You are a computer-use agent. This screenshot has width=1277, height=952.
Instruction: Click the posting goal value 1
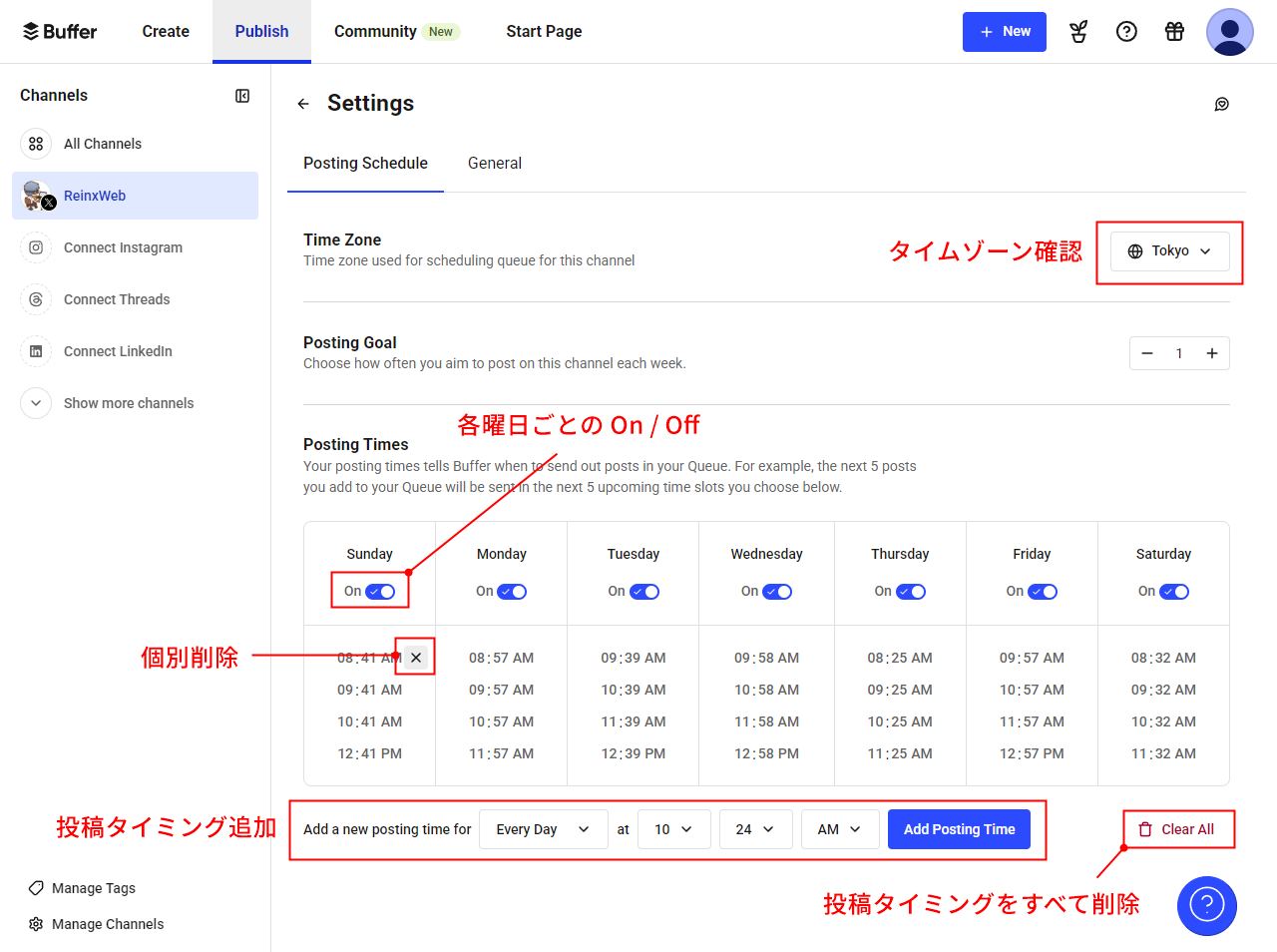1179,353
